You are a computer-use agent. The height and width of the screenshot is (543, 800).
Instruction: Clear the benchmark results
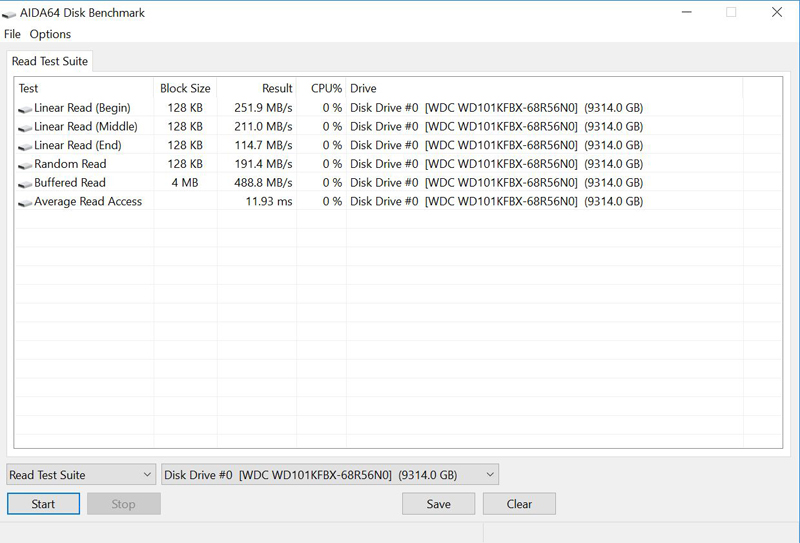(519, 504)
